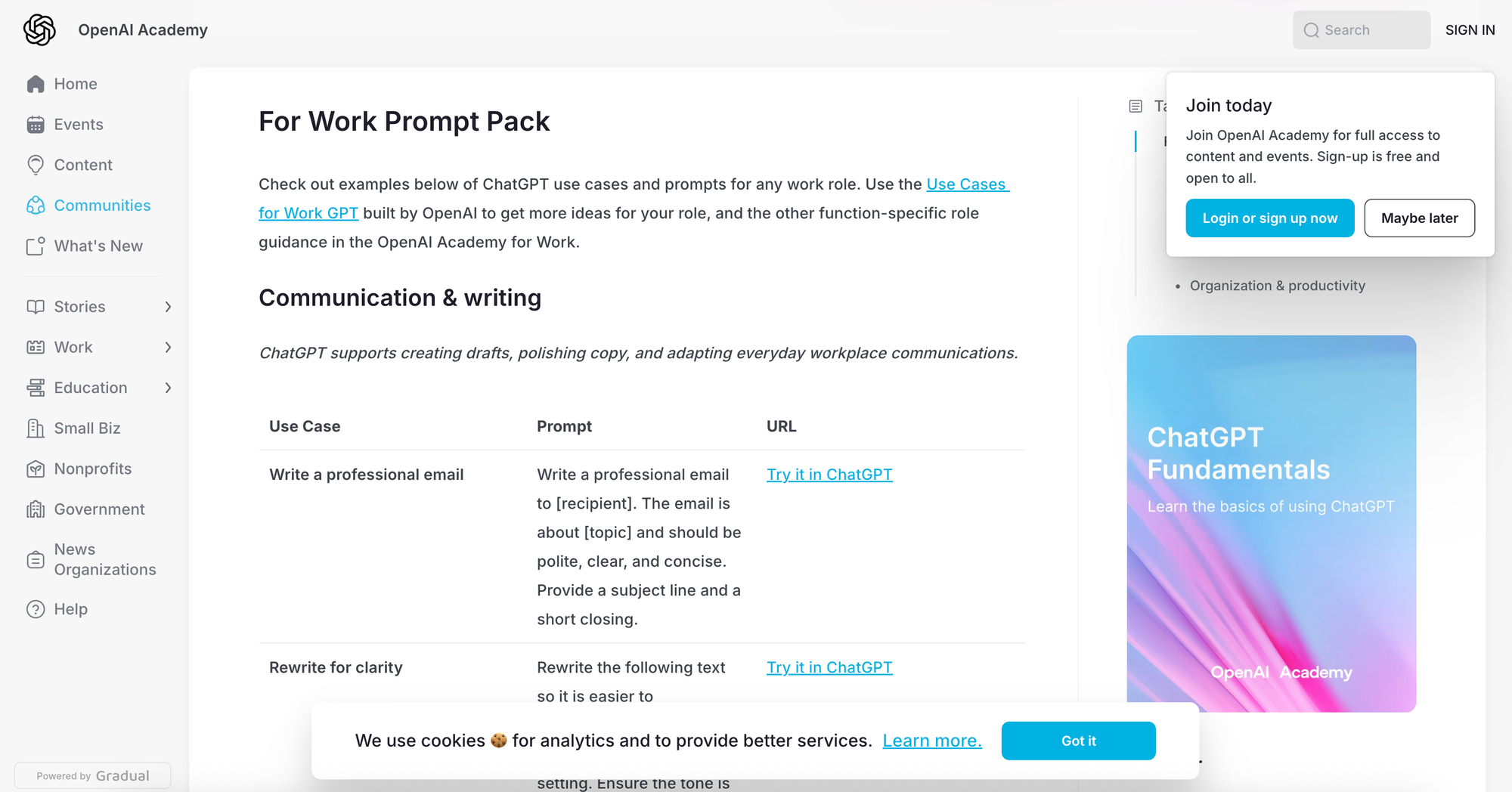Open the Nonprofits menu item
The width and height of the screenshot is (1512, 792).
(x=92, y=469)
